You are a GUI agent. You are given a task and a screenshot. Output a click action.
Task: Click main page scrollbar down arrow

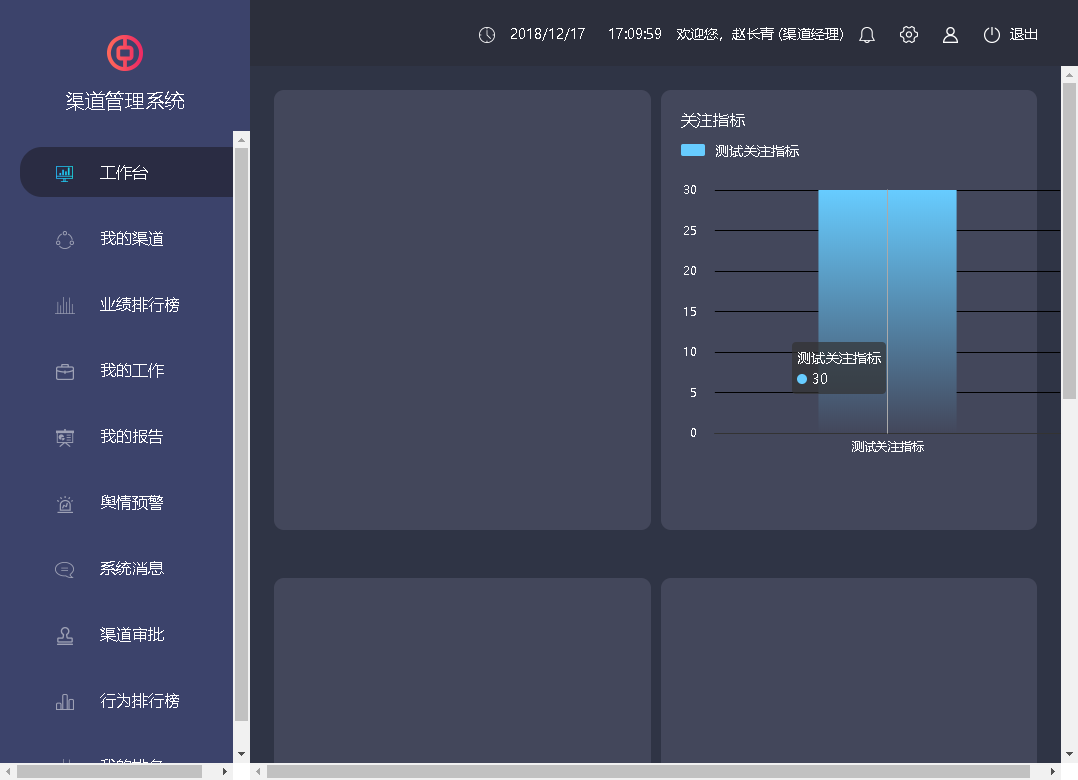coord(1069,754)
